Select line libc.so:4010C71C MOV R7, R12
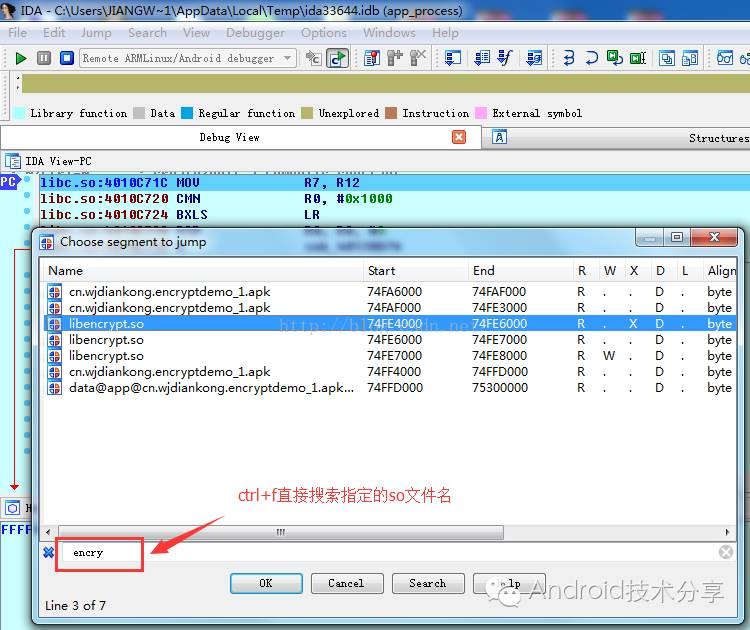 [395, 183]
